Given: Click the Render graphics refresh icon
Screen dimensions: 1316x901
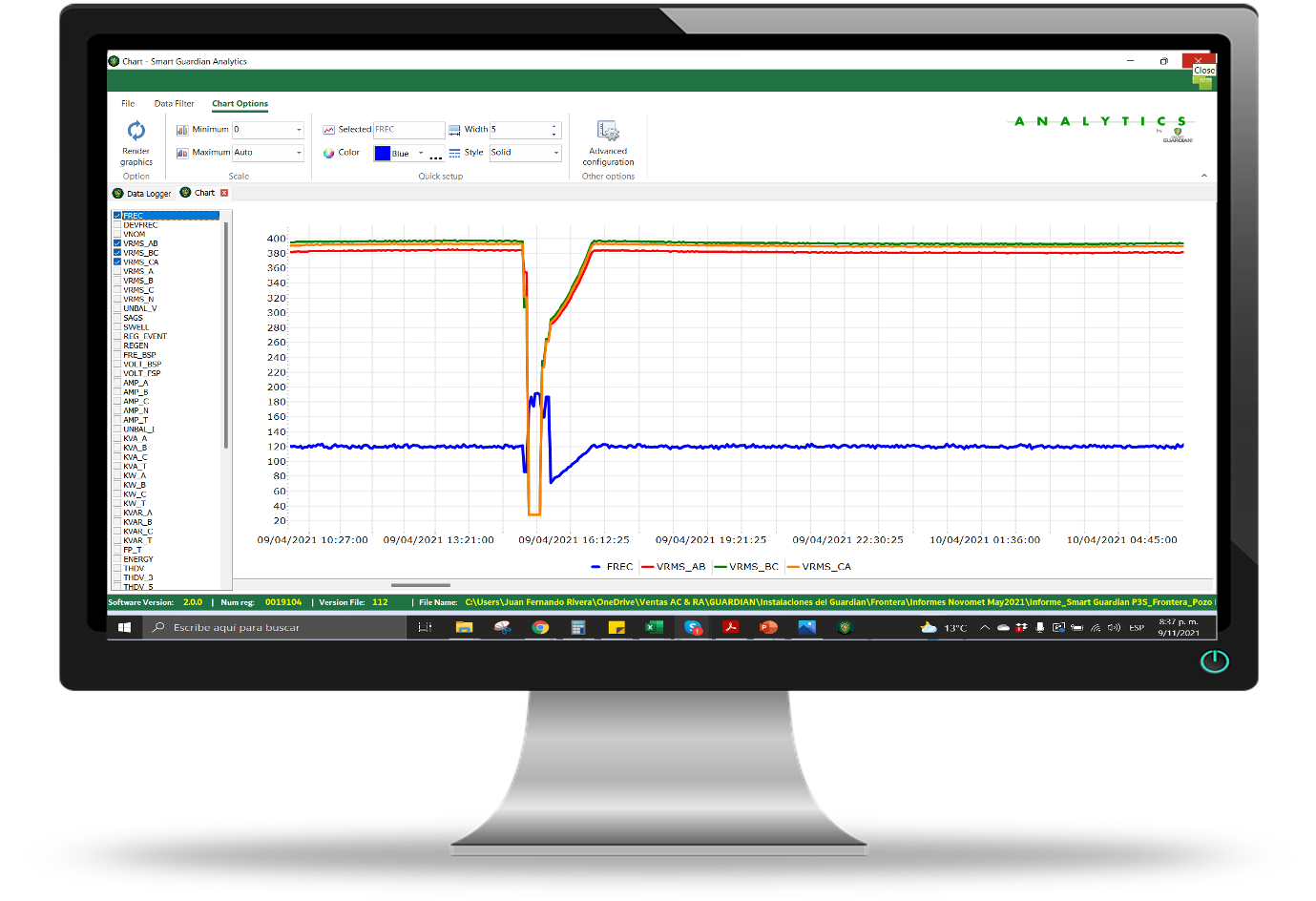Looking at the screenshot, I should click(x=136, y=131).
